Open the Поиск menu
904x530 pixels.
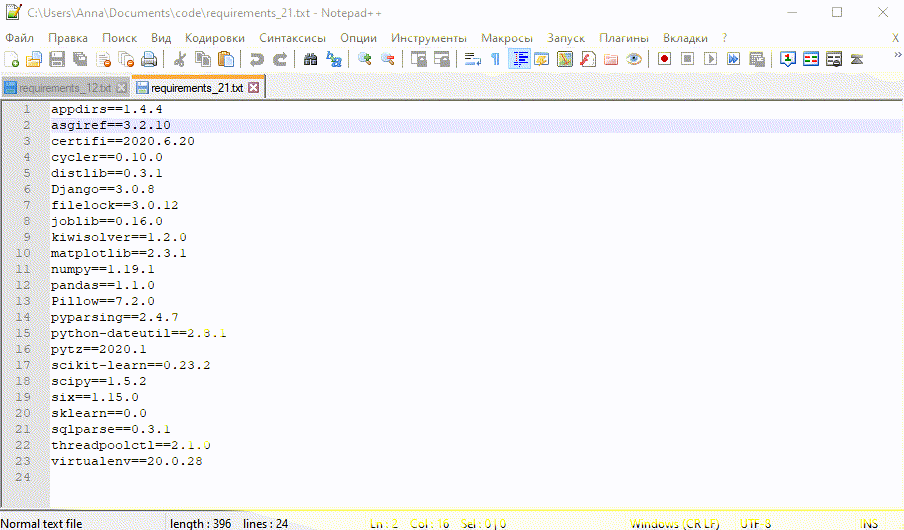(x=119, y=38)
